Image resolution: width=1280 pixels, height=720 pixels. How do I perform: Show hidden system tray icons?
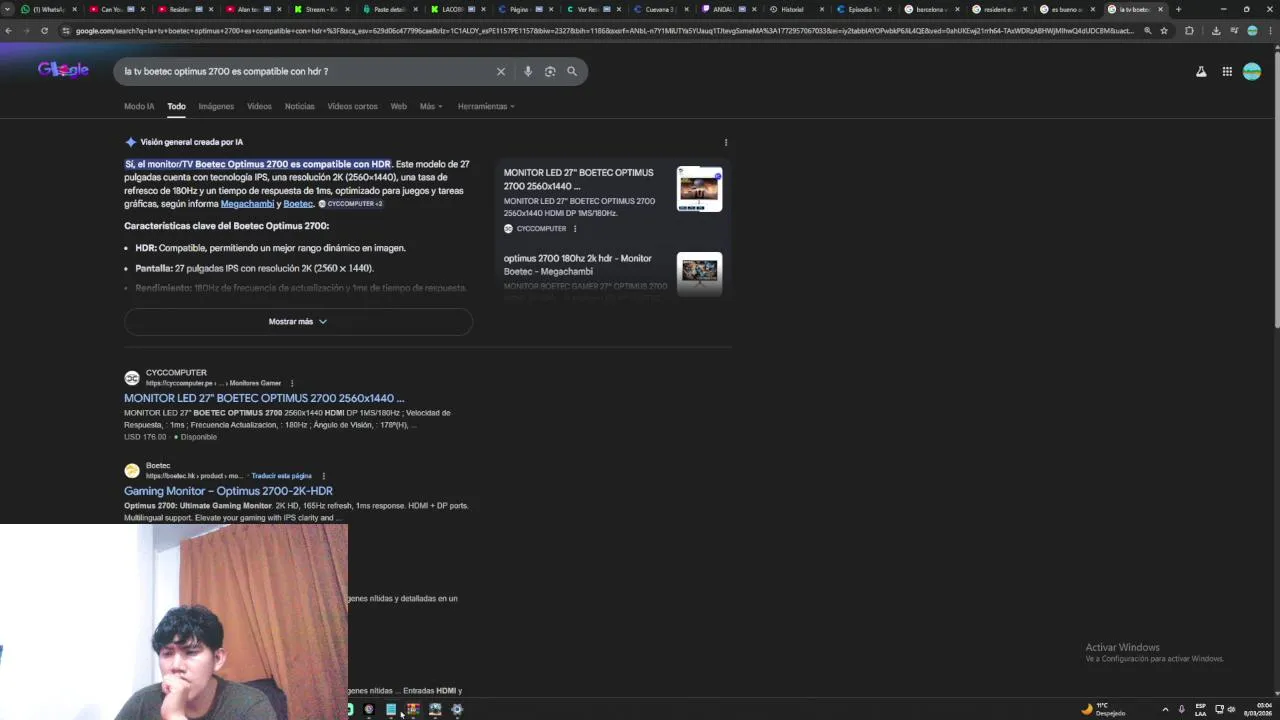(1165, 709)
